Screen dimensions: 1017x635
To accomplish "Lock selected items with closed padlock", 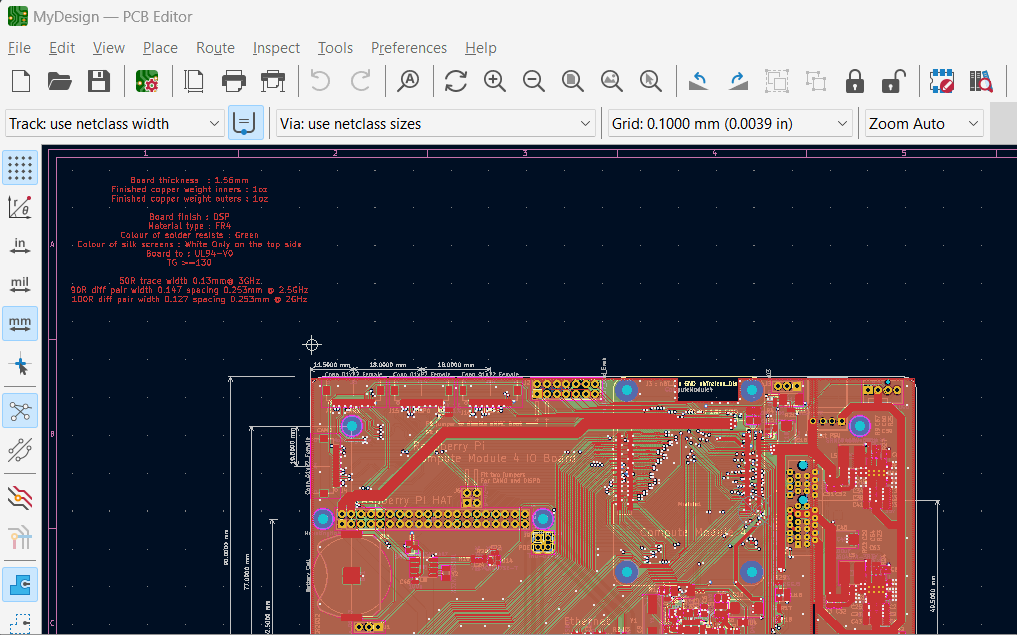I will [x=855, y=82].
